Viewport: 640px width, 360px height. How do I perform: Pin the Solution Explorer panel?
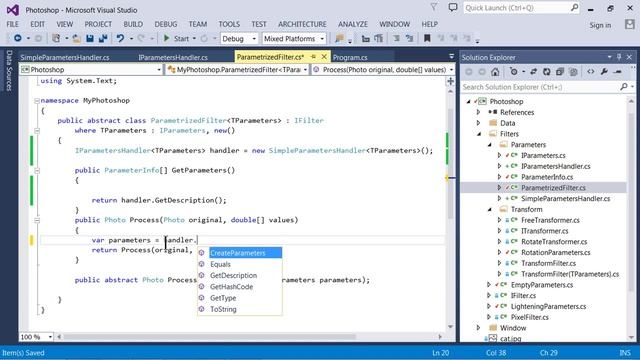(619, 57)
